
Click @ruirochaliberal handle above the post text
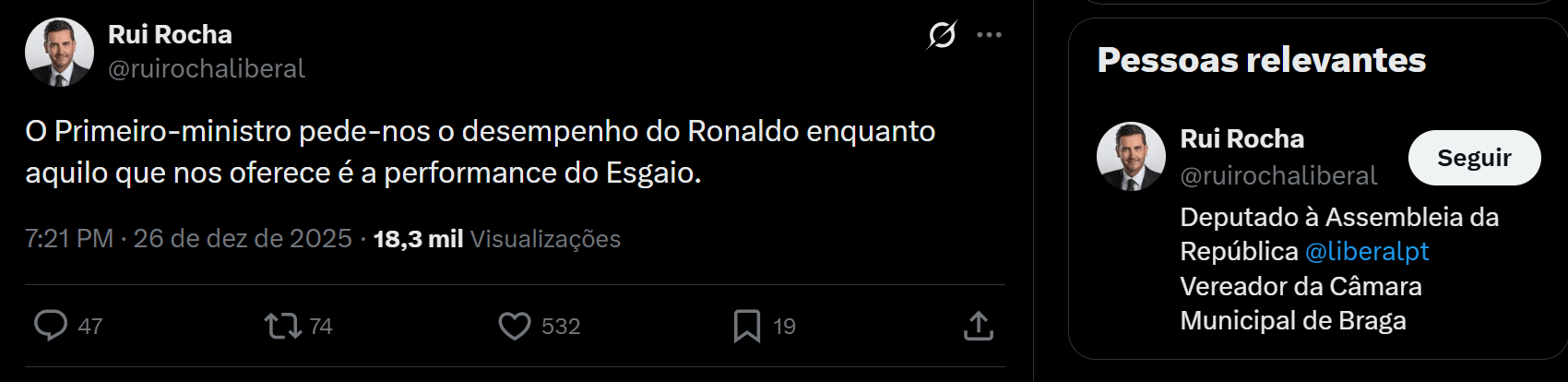tap(207, 69)
